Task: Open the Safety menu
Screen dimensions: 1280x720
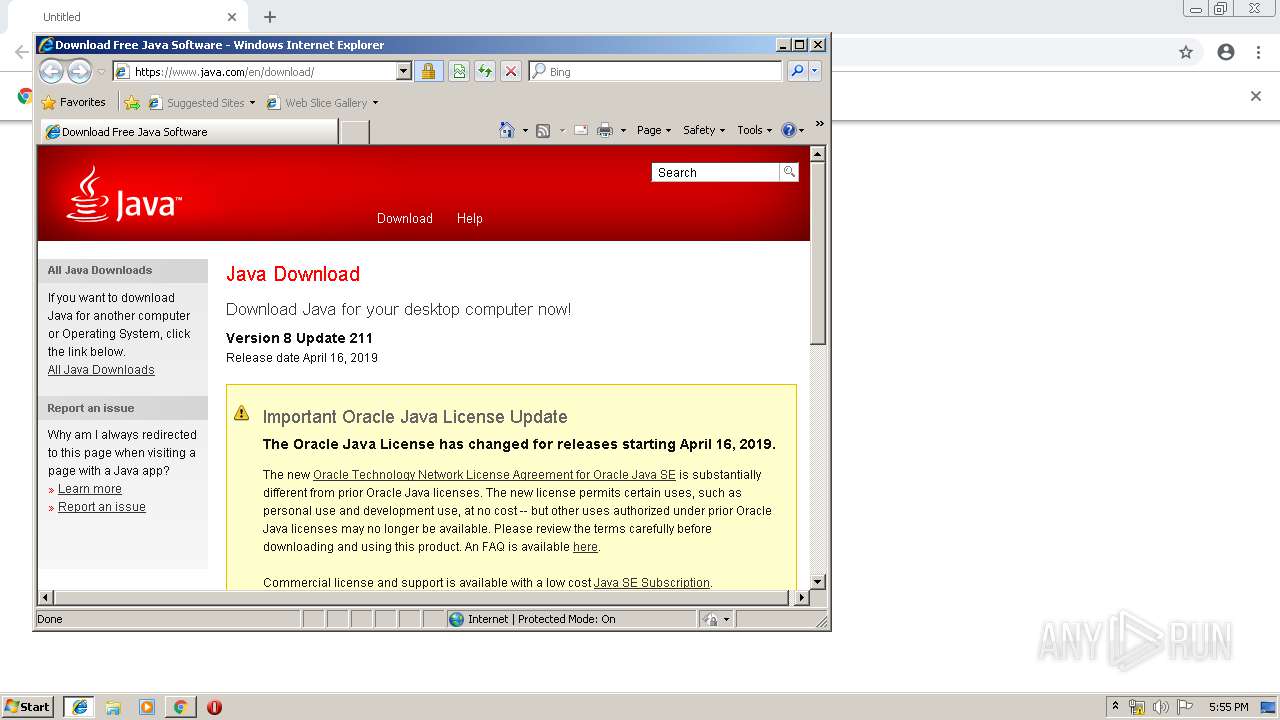Action: 704,130
